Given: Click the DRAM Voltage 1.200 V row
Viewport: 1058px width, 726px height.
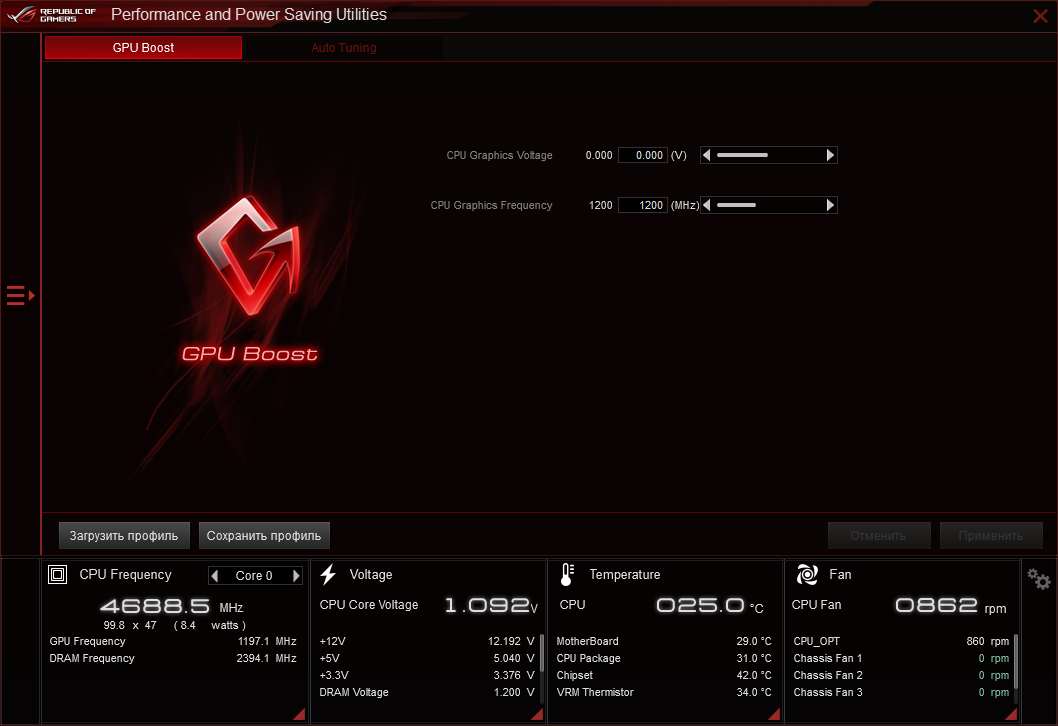Looking at the screenshot, I should point(427,692).
